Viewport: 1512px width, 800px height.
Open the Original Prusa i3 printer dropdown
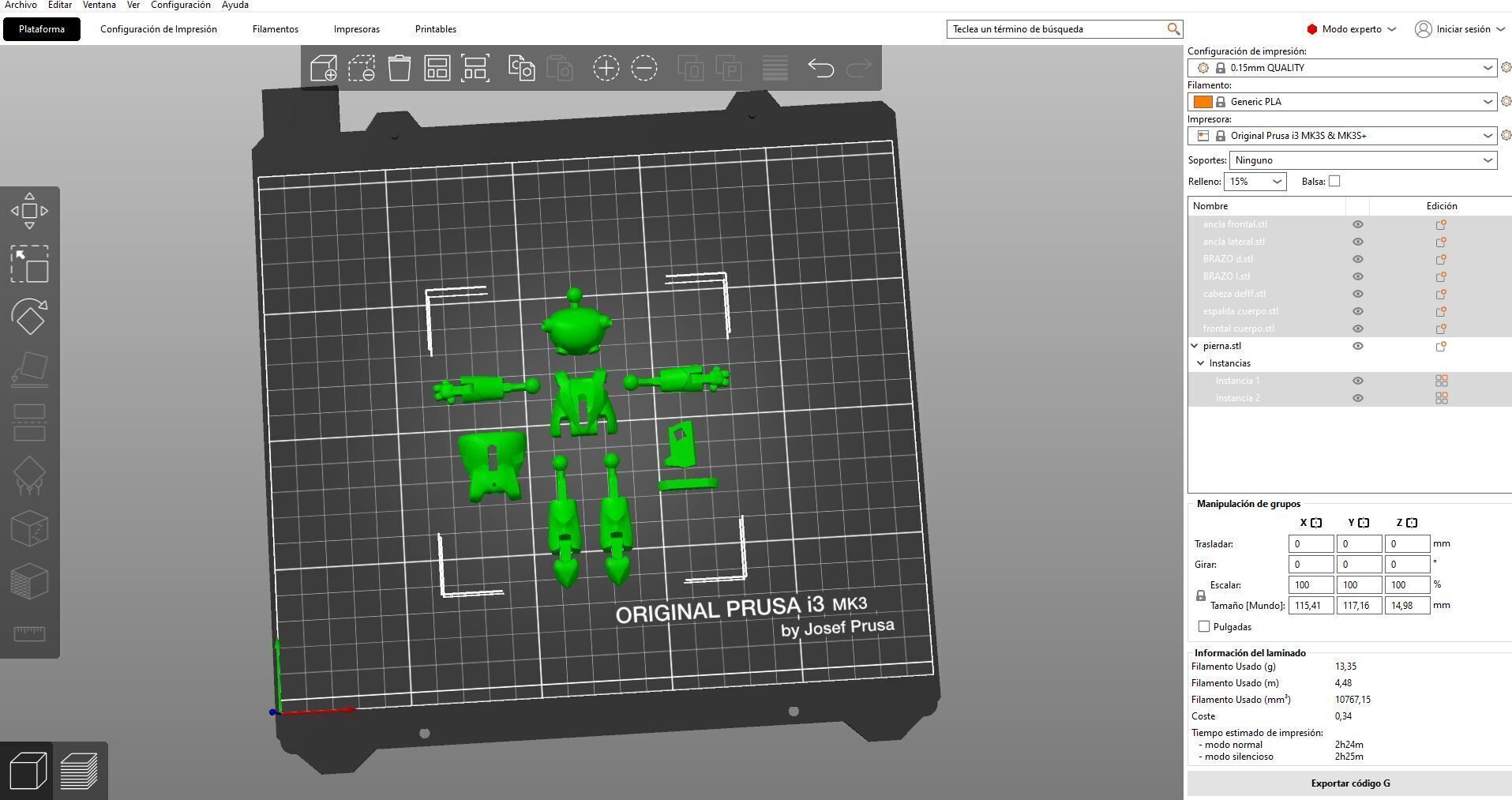(1342, 136)
